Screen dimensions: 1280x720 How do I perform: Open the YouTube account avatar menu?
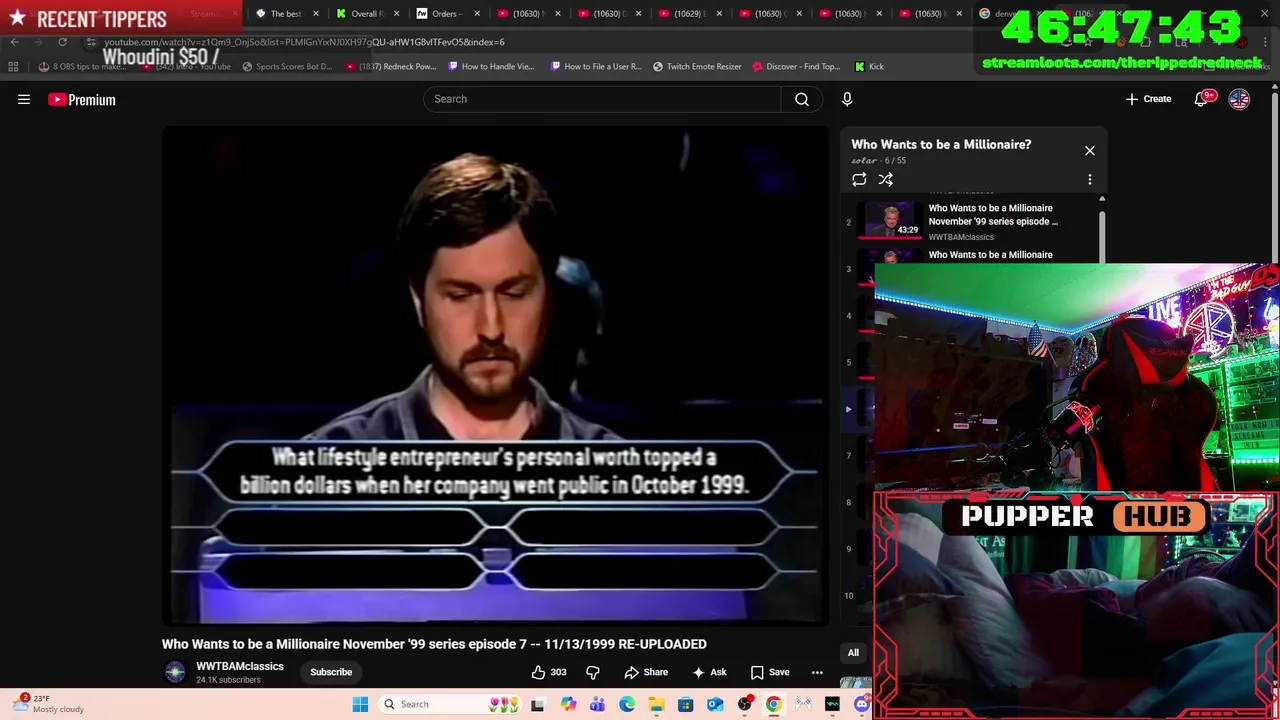coord(1239,99)
